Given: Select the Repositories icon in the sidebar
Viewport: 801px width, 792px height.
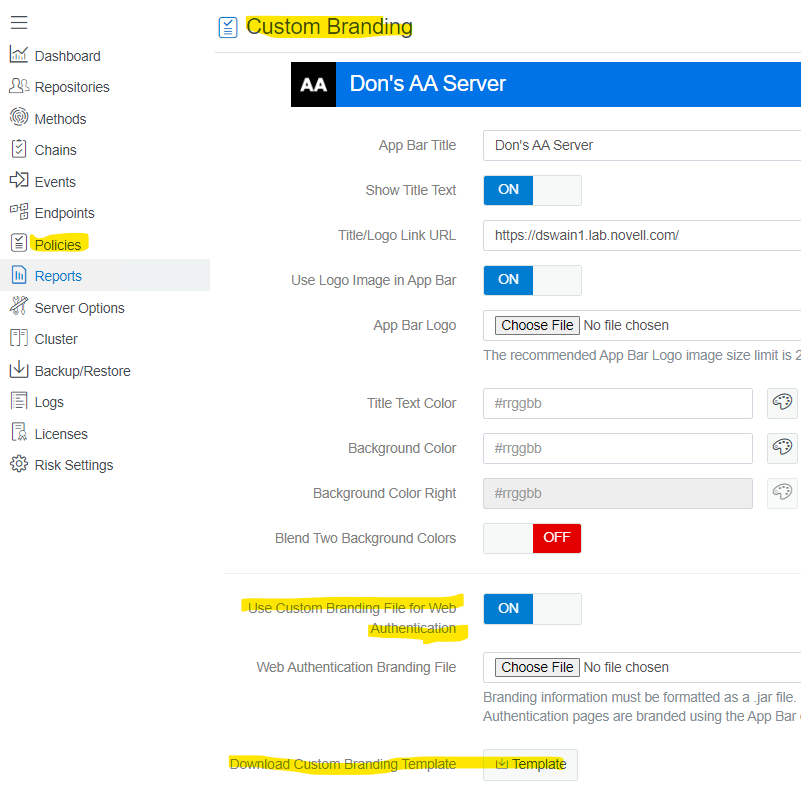Looking at the screenshot, I should click(x=18, y=86).
